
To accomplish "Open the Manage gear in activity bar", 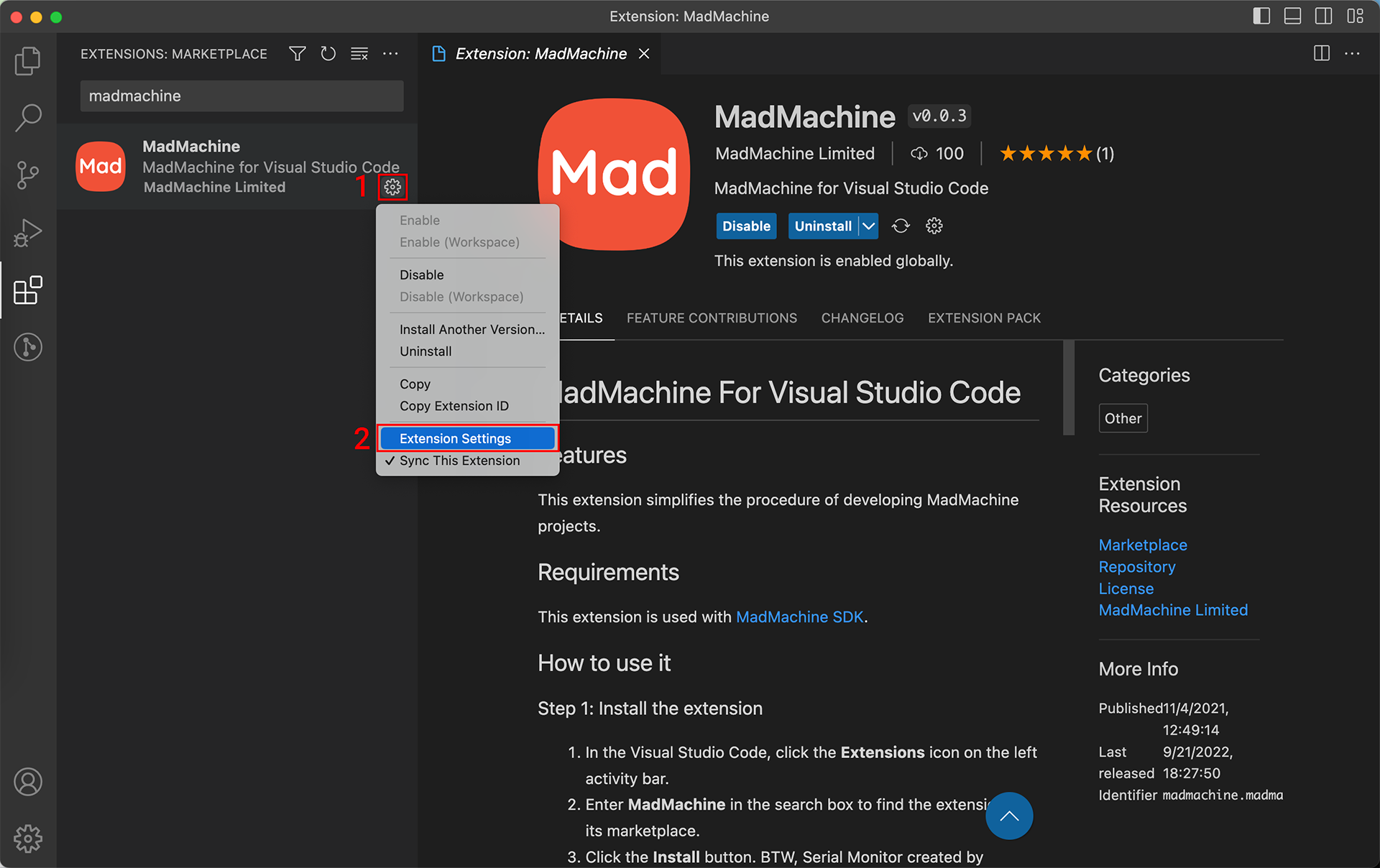I will click(x=28, y=839).
